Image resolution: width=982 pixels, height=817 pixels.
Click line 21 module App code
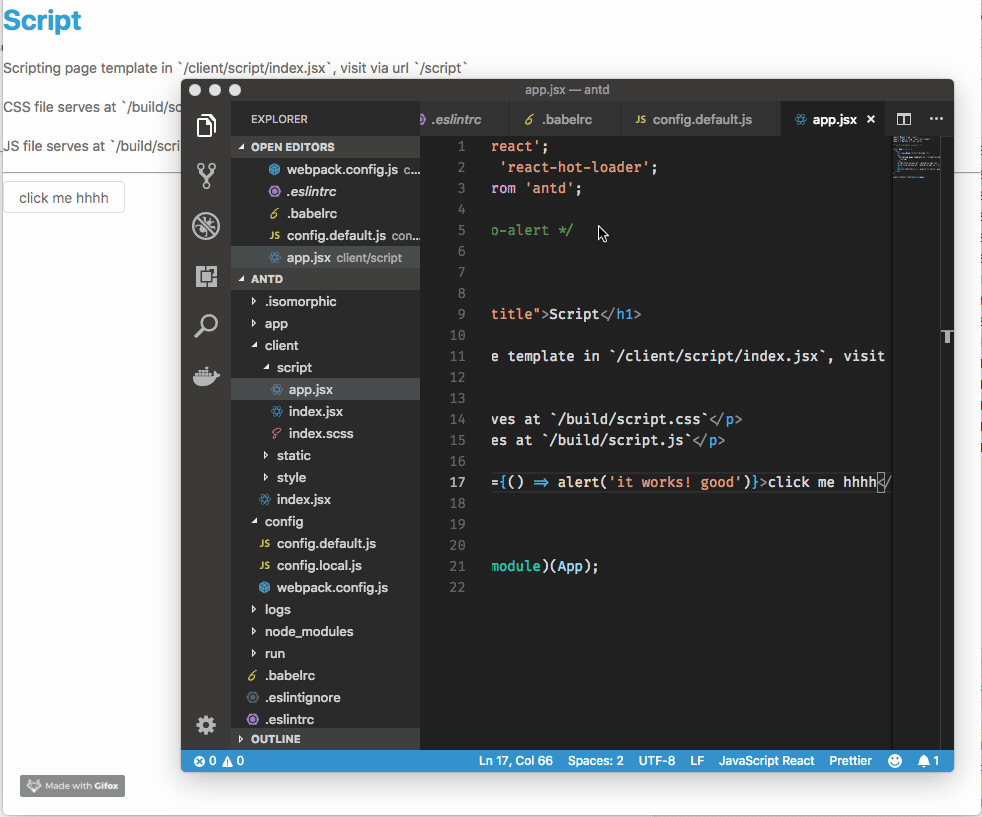pyautogui.click(x=544, y=566)
